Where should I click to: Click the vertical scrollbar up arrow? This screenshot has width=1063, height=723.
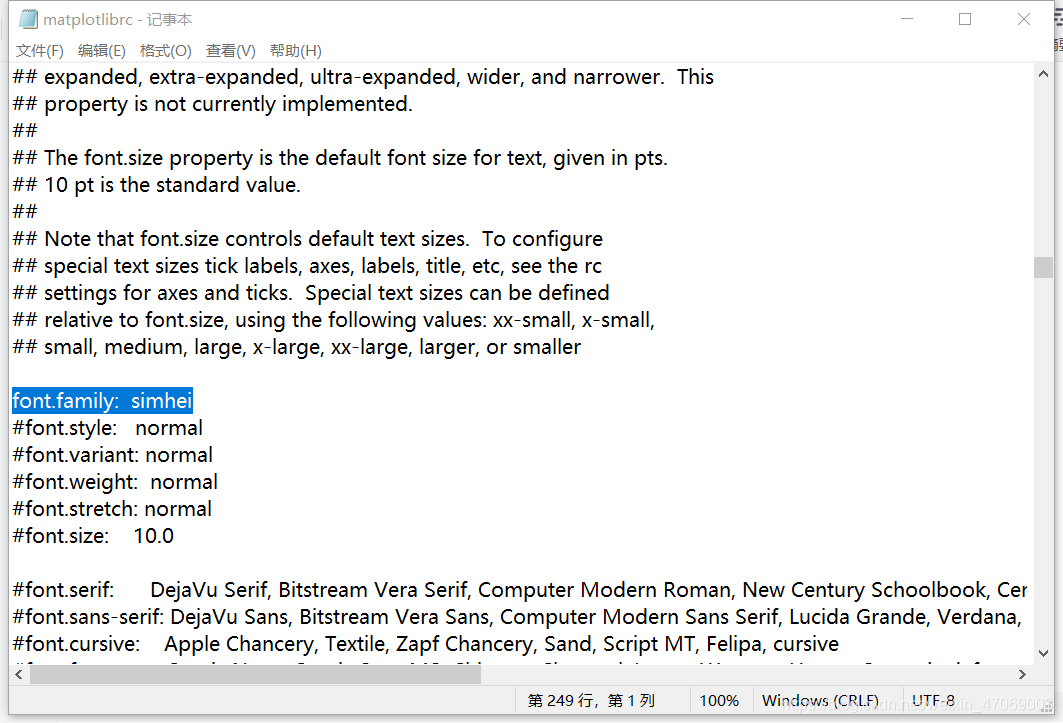tap(1043, 74)
